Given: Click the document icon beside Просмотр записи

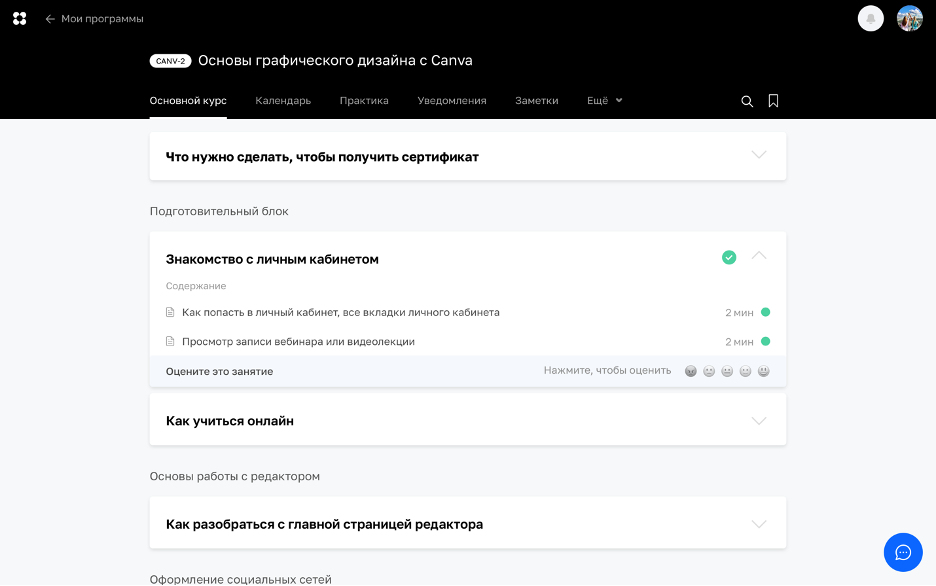Looking at the screenshot, I should (170, 341).
